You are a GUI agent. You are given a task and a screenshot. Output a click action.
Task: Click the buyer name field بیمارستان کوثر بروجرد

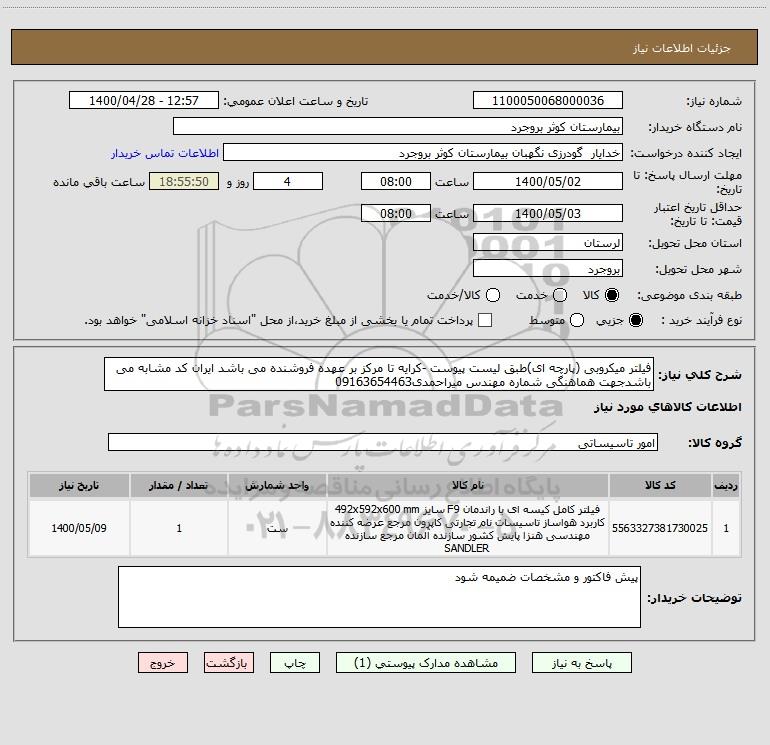tap(398, 126)
